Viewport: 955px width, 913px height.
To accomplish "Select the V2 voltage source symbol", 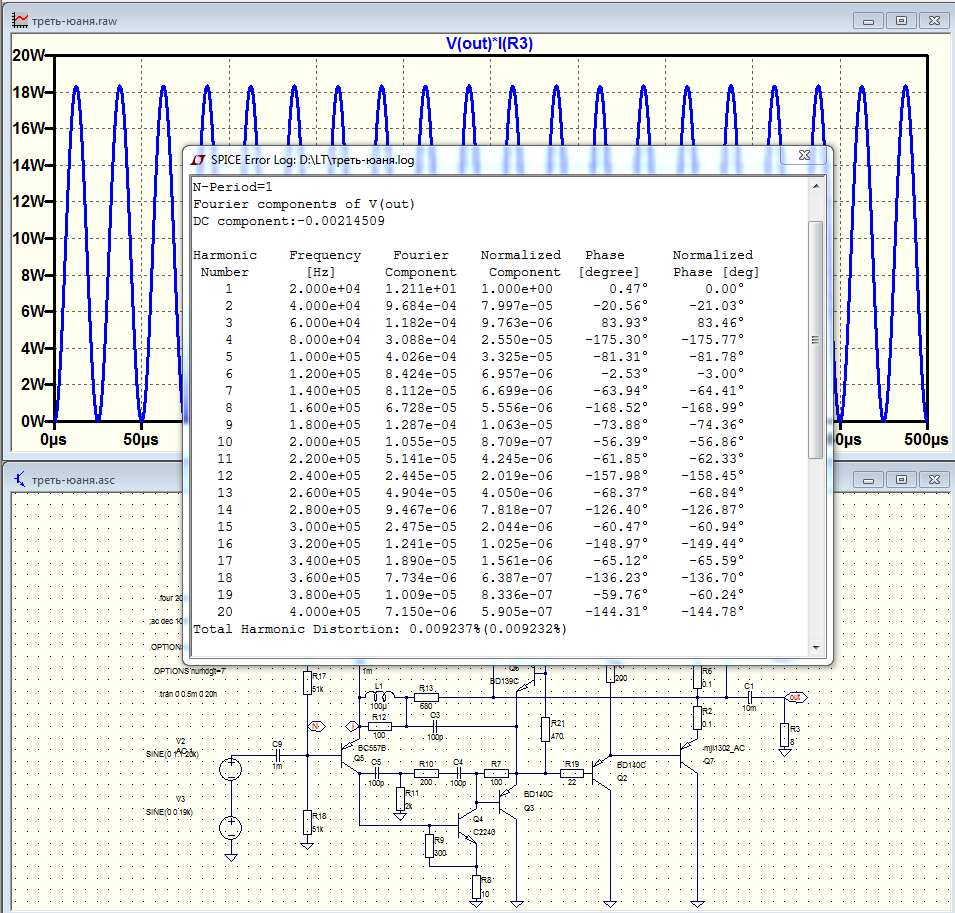I will click(230, 769).
